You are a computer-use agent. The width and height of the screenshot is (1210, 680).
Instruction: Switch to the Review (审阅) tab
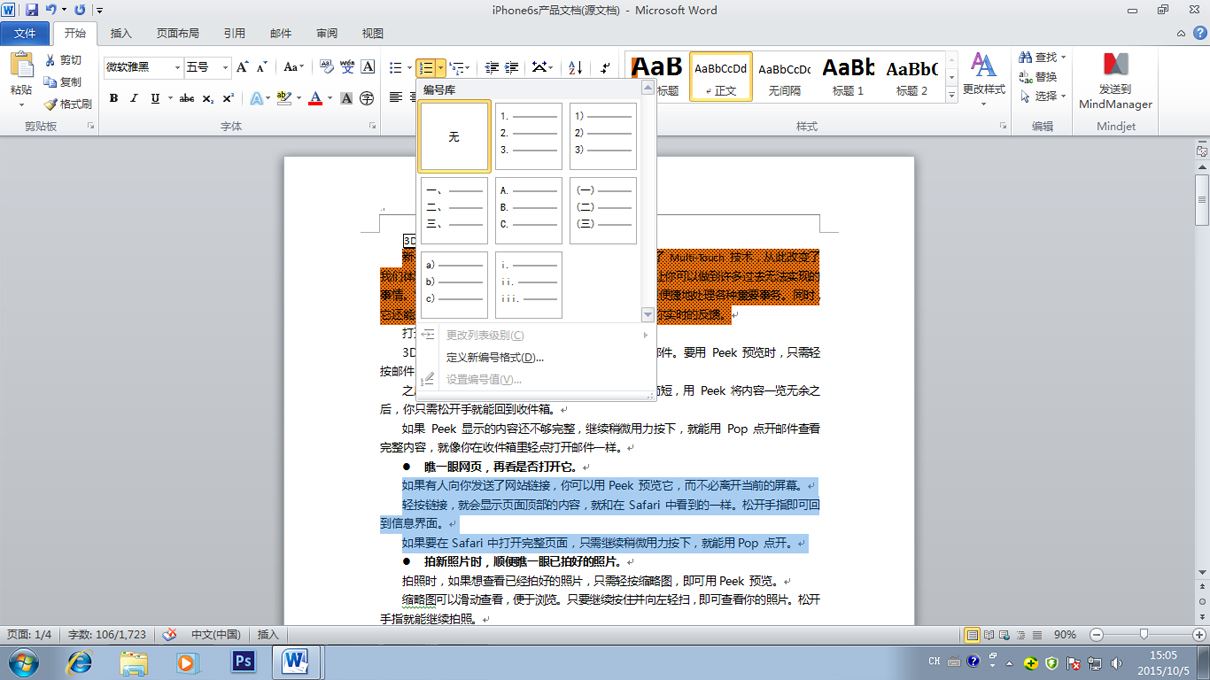point(327,33)
